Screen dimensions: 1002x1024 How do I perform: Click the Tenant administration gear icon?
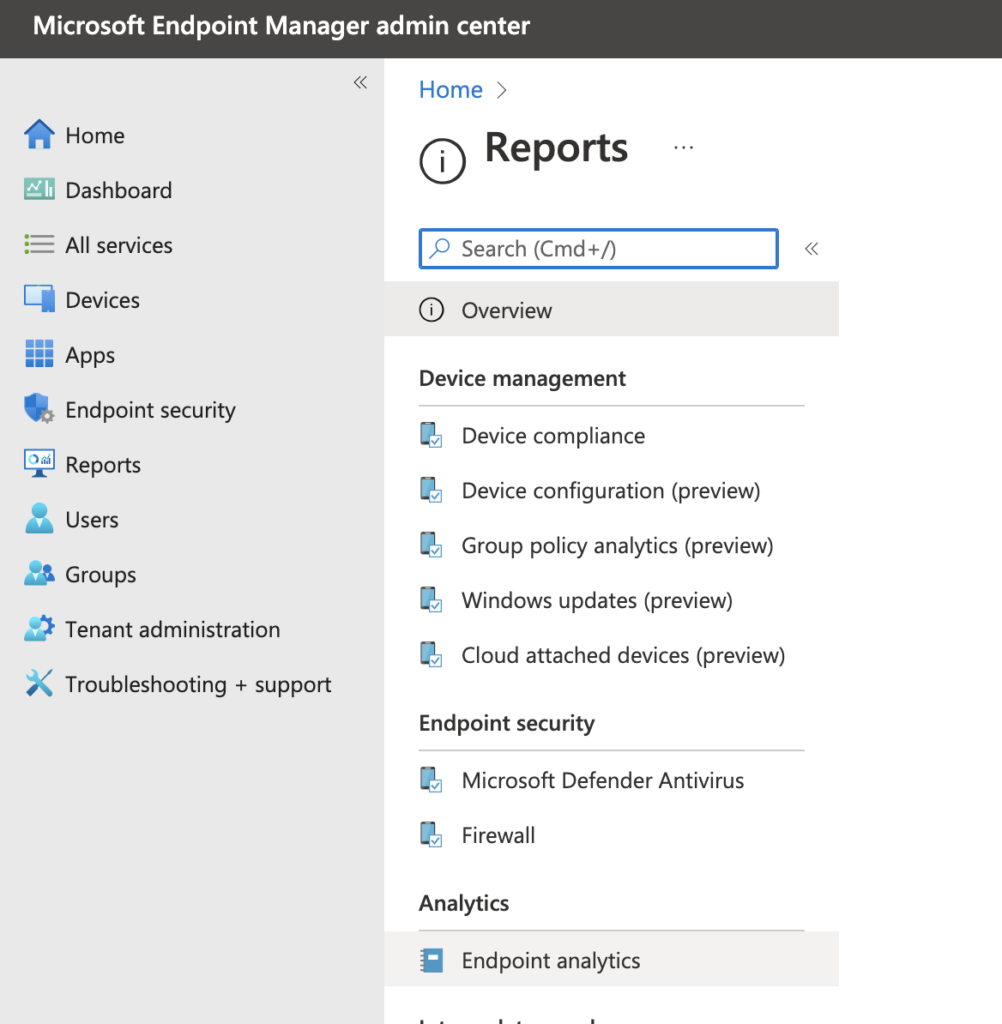click(39, 628)
